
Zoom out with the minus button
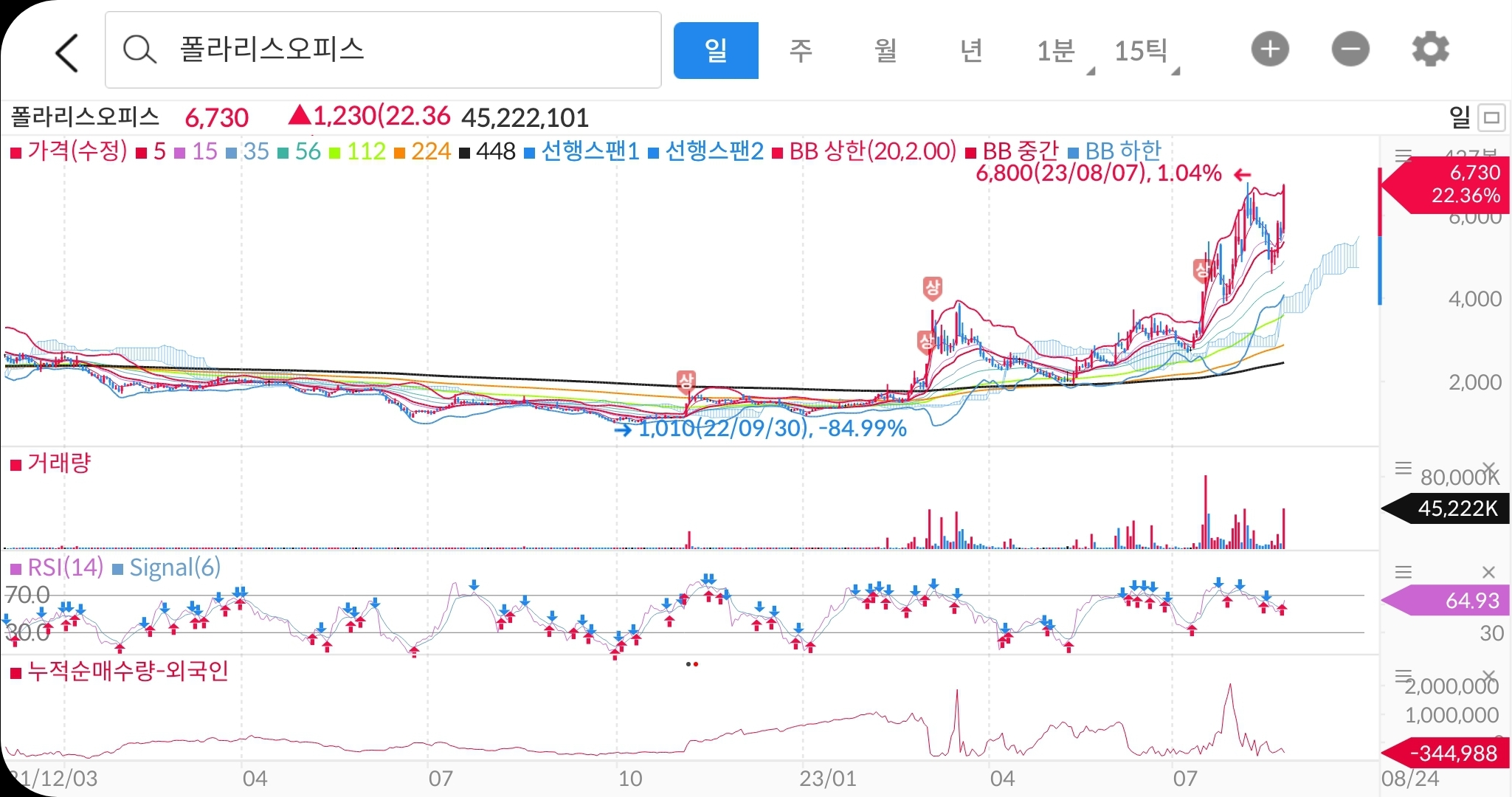point(1350,49)
